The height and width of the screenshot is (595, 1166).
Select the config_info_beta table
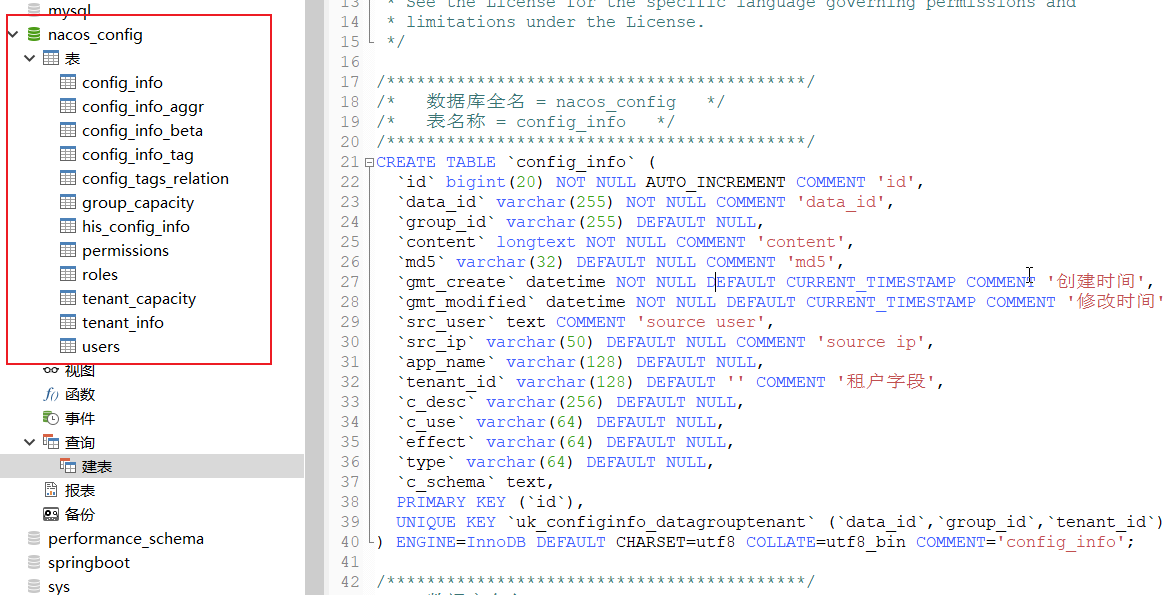(x=143, y=131)
